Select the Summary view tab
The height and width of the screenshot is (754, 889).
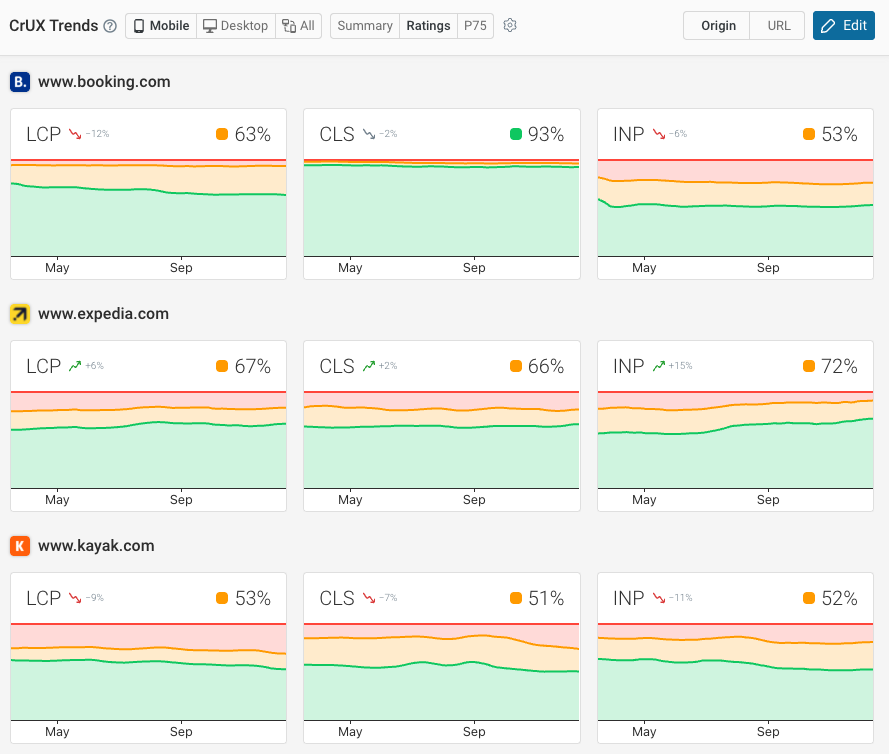point(364,25)
